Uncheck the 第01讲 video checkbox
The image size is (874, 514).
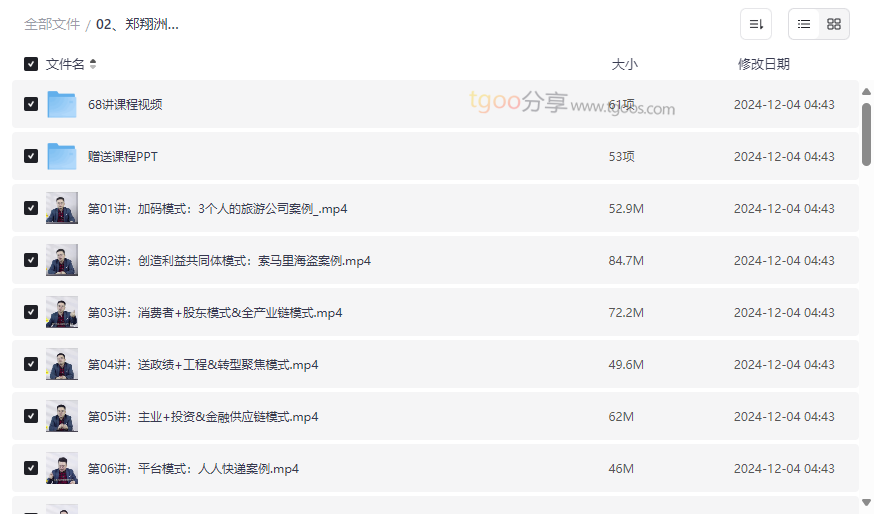pos(31,208)
